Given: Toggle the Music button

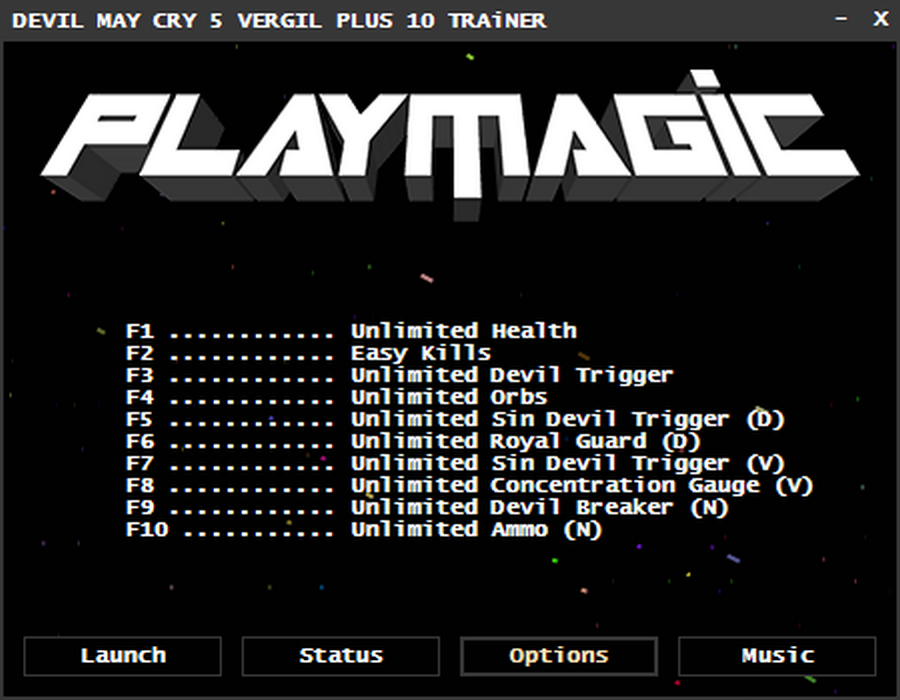Looking at the screenshot, I should [x=777, y=656].
